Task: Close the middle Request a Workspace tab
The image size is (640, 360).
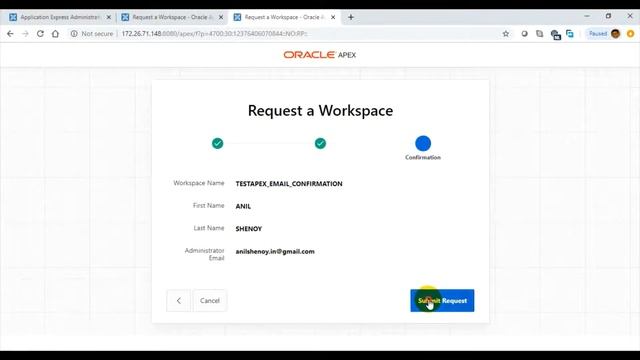Action: (x=221, y=17)
